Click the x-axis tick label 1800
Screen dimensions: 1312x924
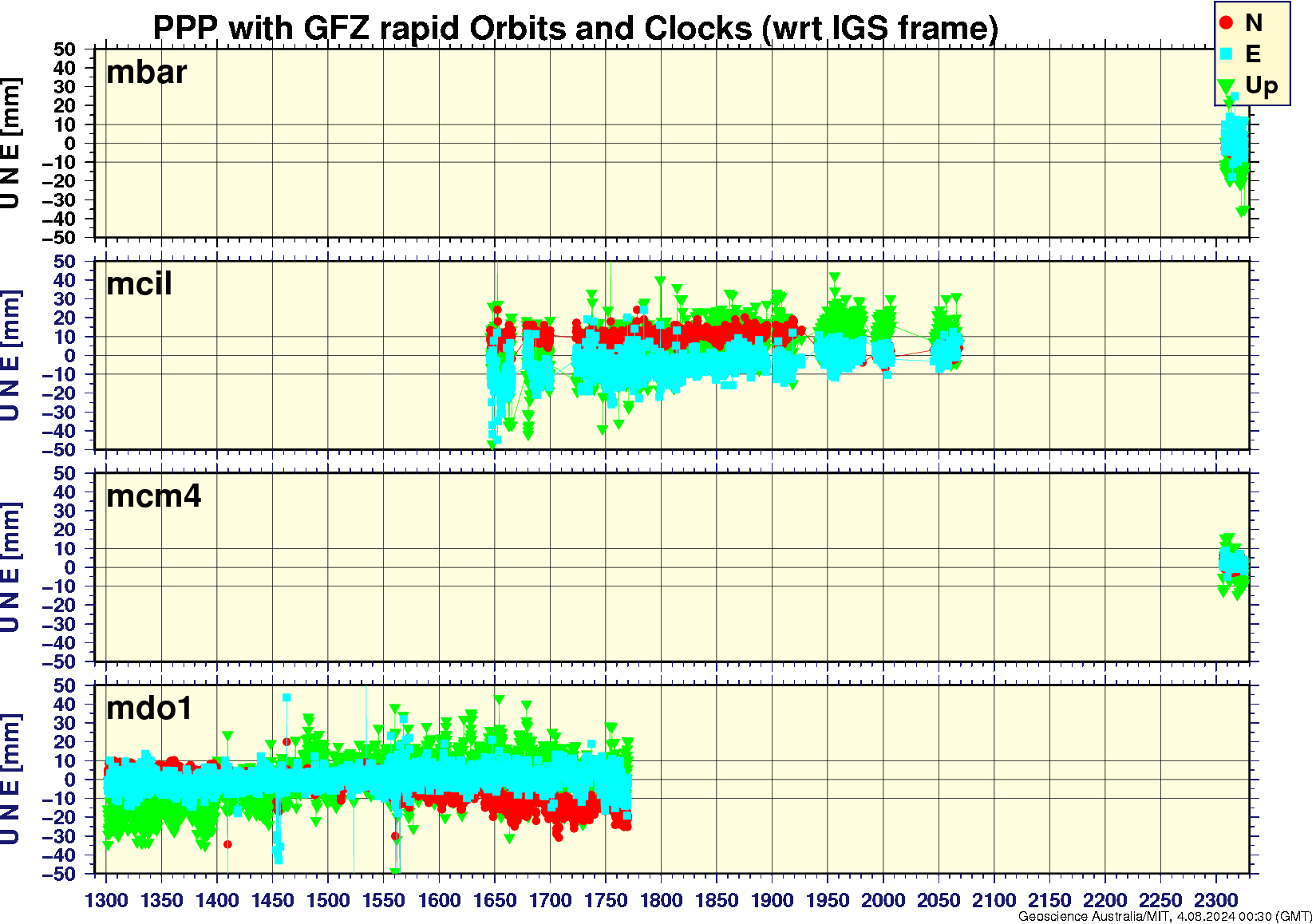point(661,900)
